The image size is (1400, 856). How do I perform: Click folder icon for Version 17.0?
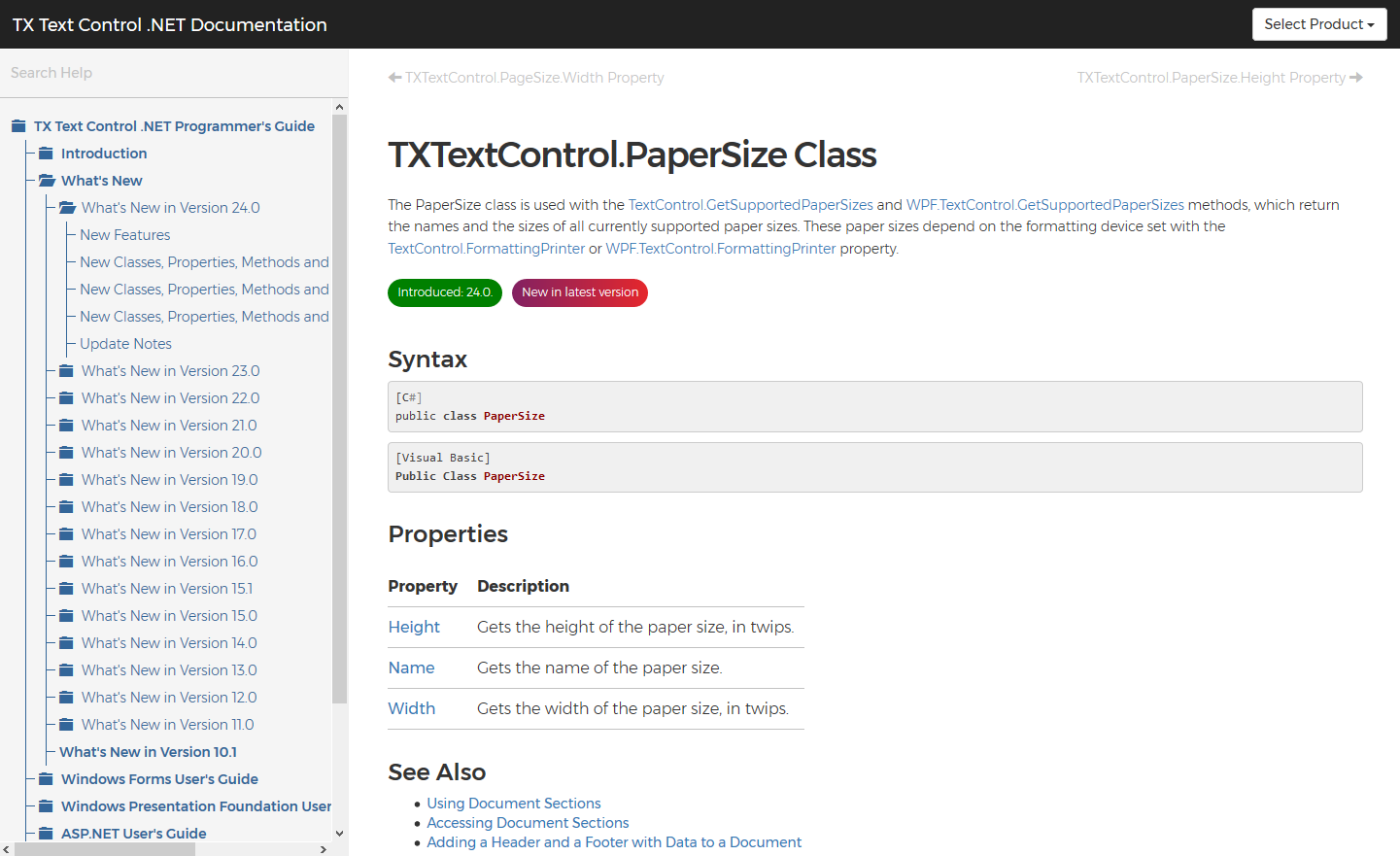66,534
